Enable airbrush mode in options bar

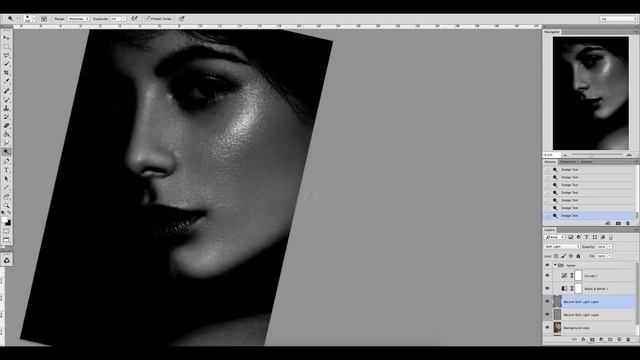pyautogui.click(x=134, y=19)
